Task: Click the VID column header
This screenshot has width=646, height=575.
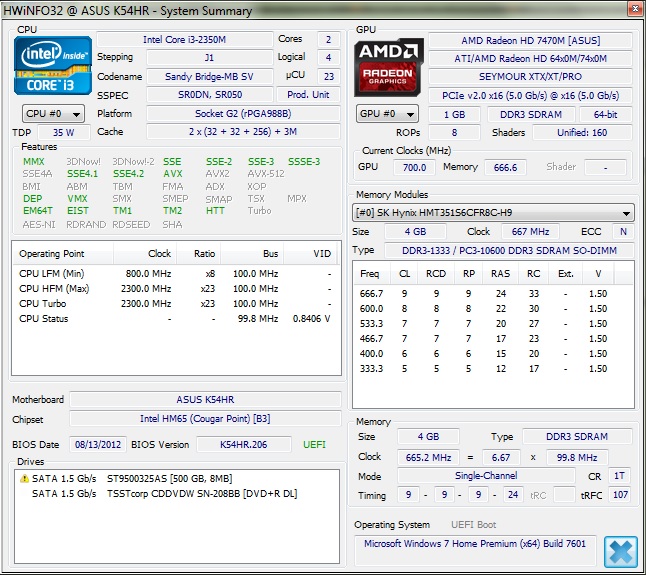Action: coord(311,254)
